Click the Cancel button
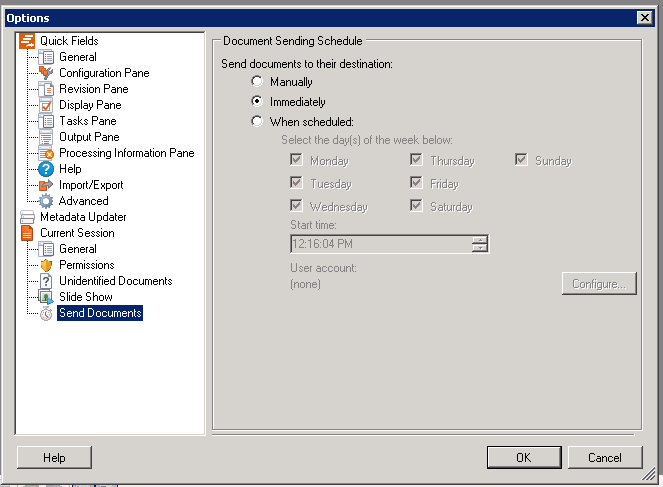Screen dimensions: 663x487 (x=605, y=457)
